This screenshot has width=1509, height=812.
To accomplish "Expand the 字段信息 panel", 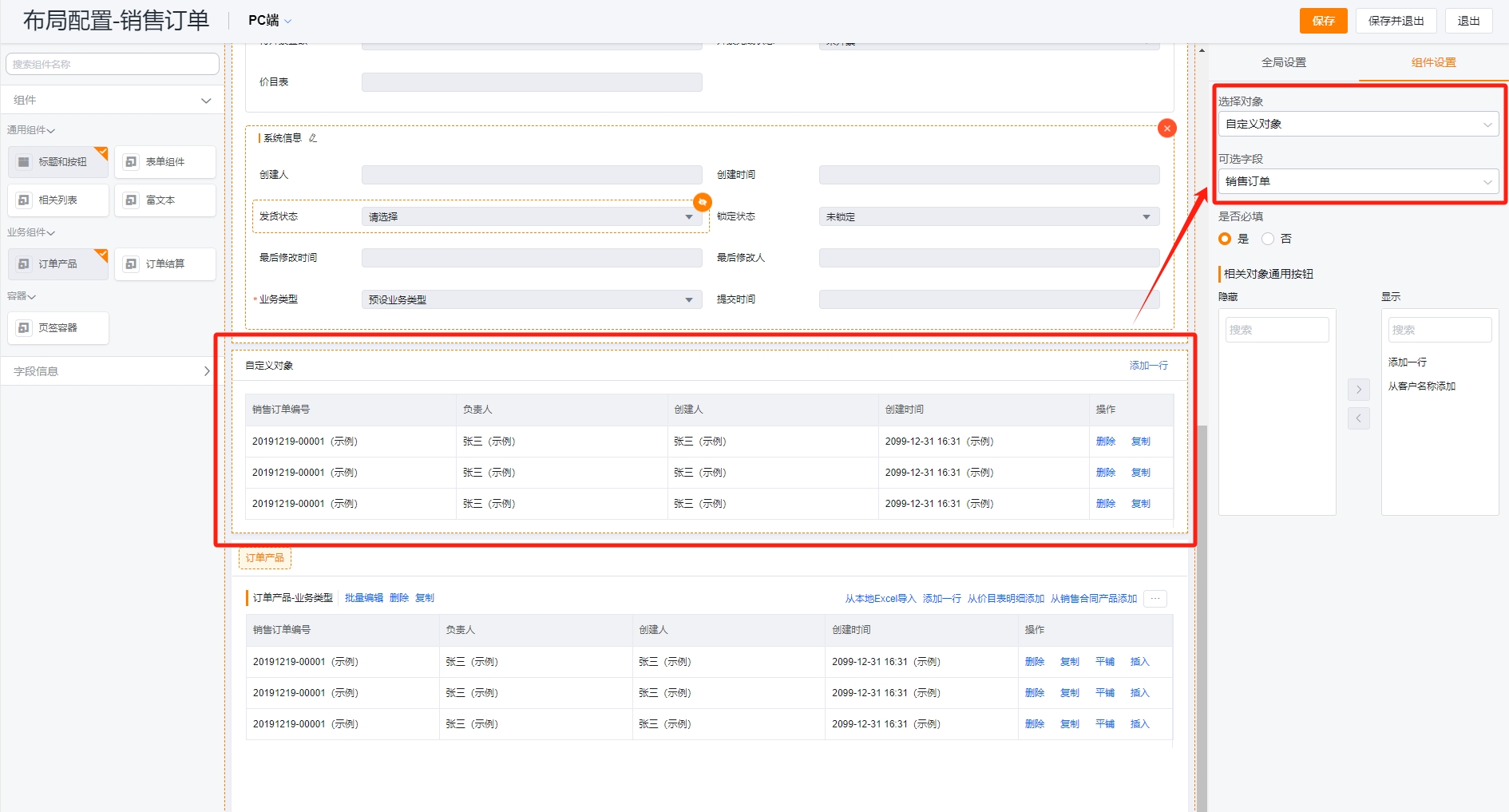I will click(x=112, y=371).
